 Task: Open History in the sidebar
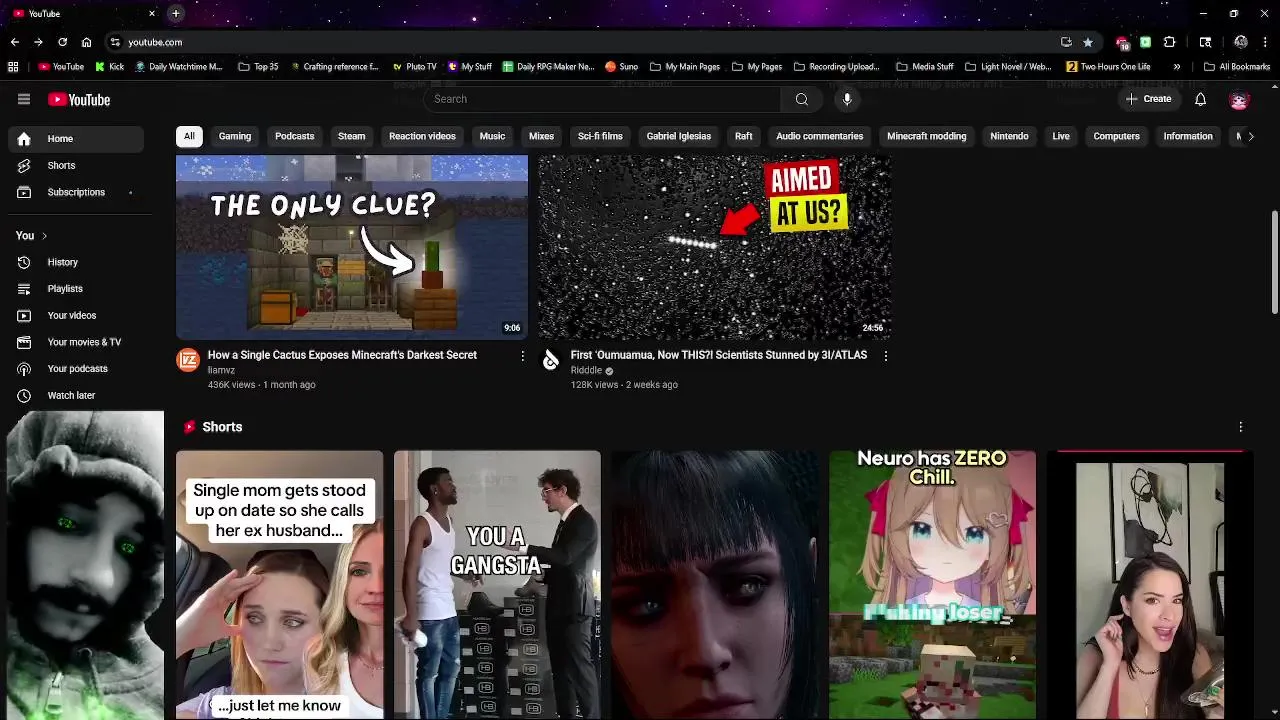click(x=75, y=262)
